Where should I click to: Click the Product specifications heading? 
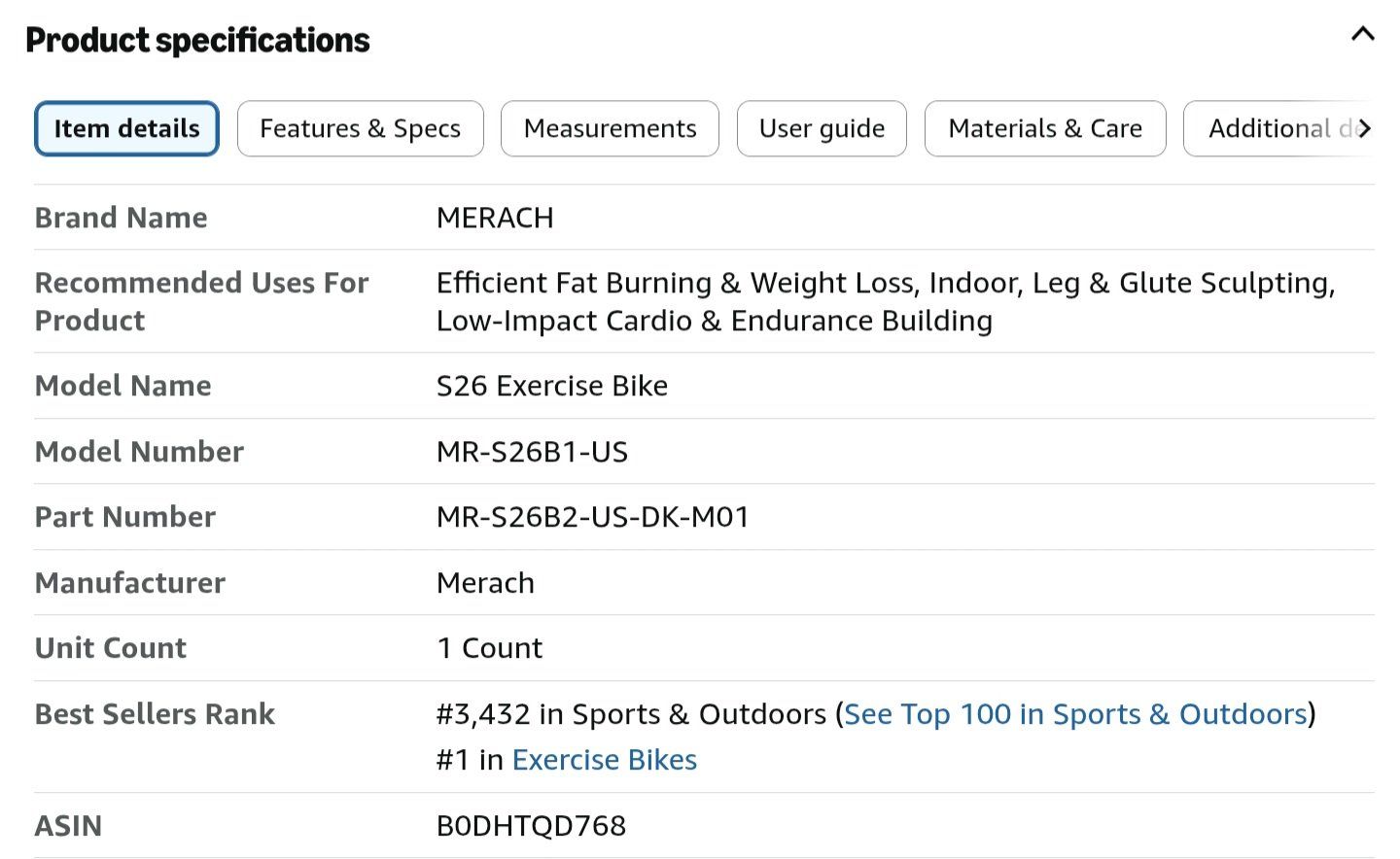pos(197,40)
